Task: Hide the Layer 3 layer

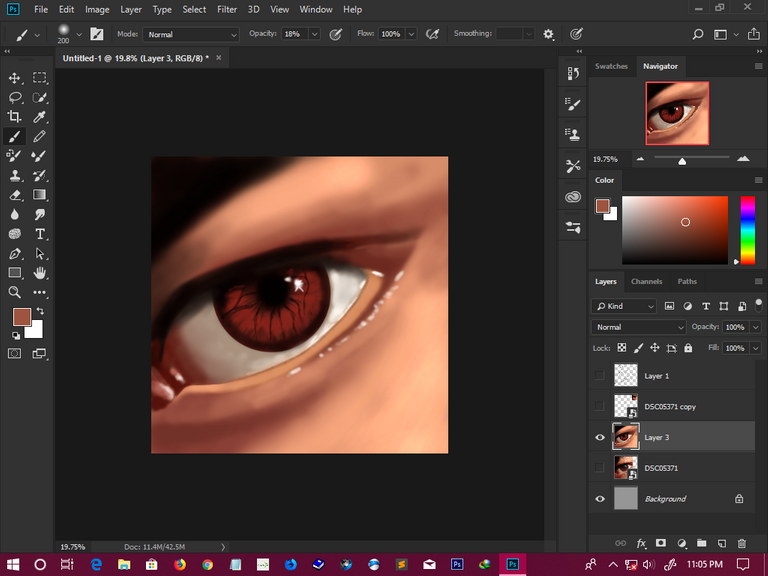Action: pos(600,437)
